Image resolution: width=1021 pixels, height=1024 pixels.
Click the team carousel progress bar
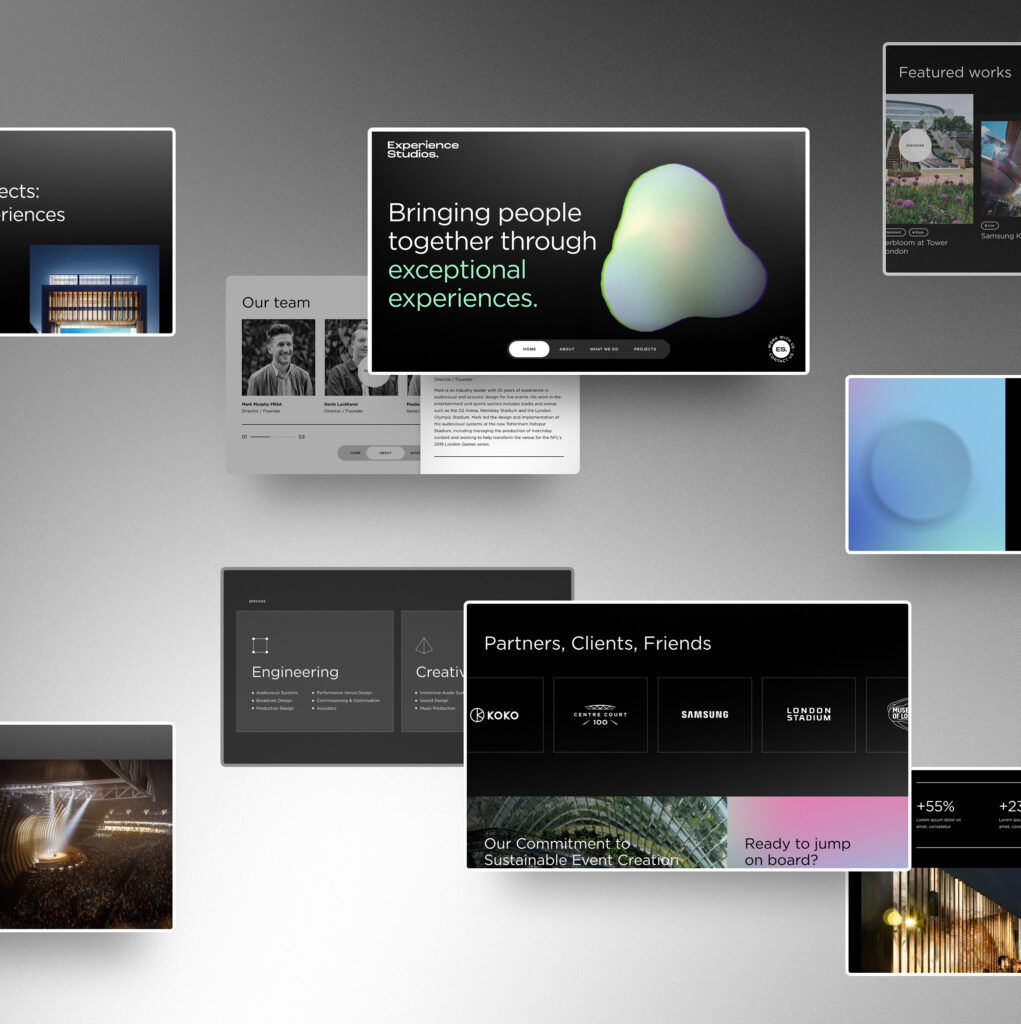[x=273, y=437]
